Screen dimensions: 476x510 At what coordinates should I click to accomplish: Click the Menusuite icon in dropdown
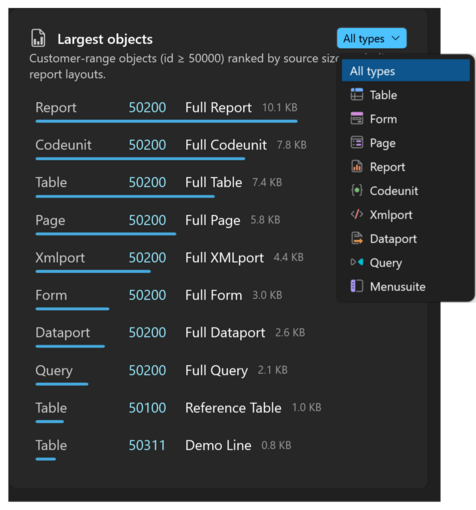point(357,286)
